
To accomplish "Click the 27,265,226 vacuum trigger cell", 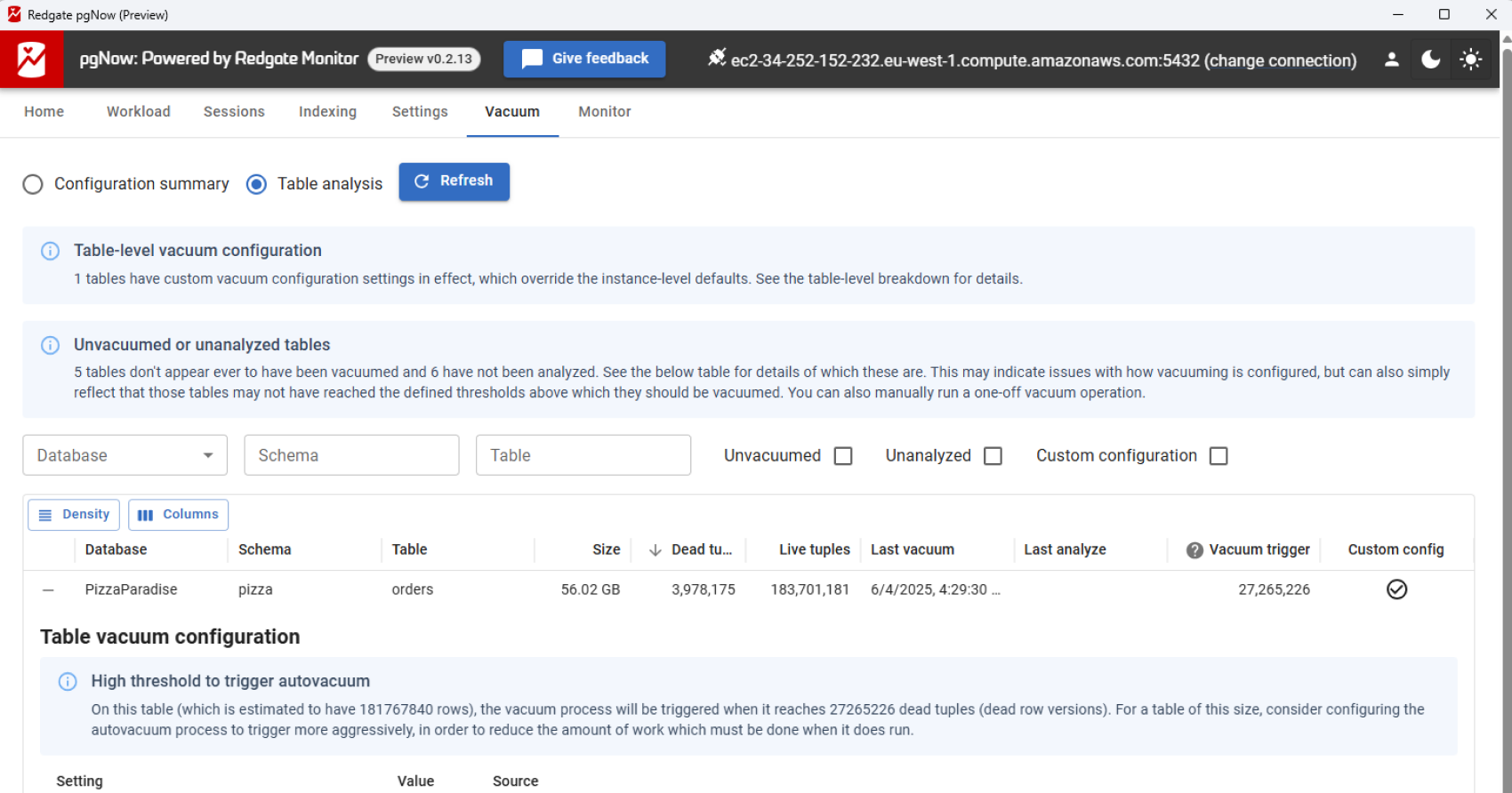I will tap(1274, 590).
